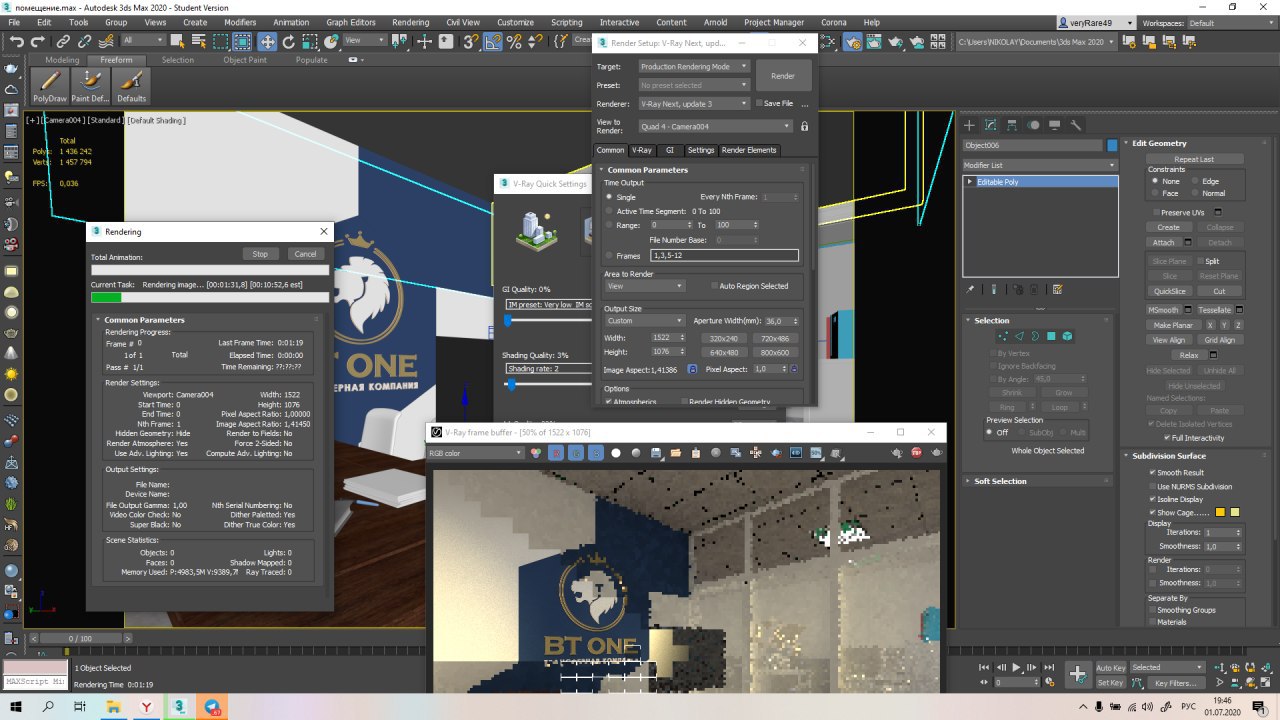The height and width of the screenshot is (720, 1280).
Task: Open the Rendering menu
Action: [x=411, y=22]
